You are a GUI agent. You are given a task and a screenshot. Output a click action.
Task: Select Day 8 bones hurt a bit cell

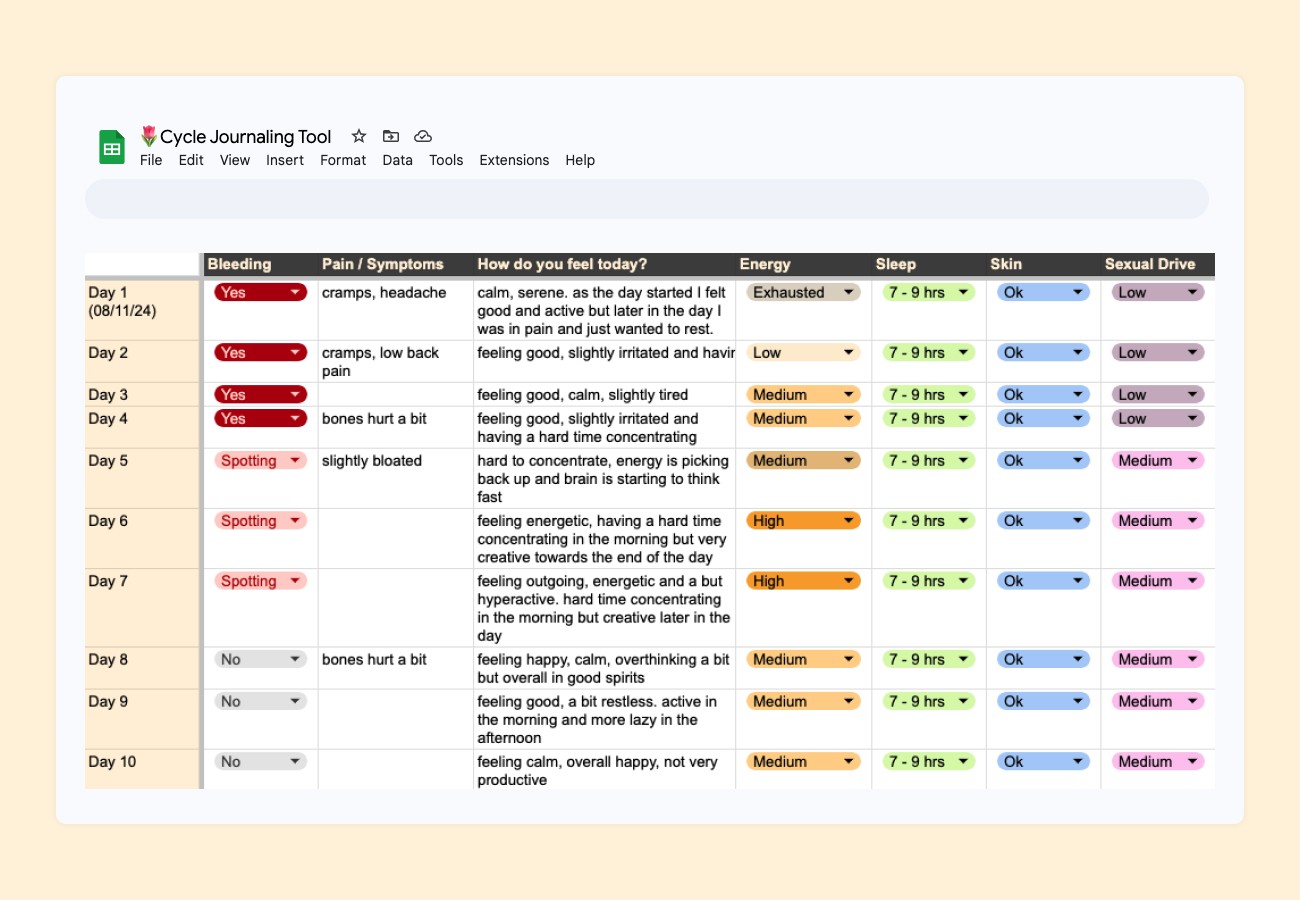(x=396, y=668)
